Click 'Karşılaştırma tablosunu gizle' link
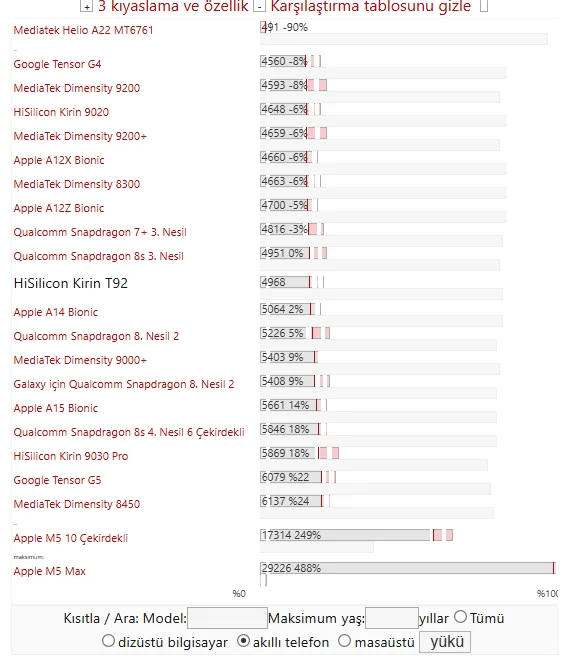This screenshot has width=571, height=672. [x=370, y=6]
